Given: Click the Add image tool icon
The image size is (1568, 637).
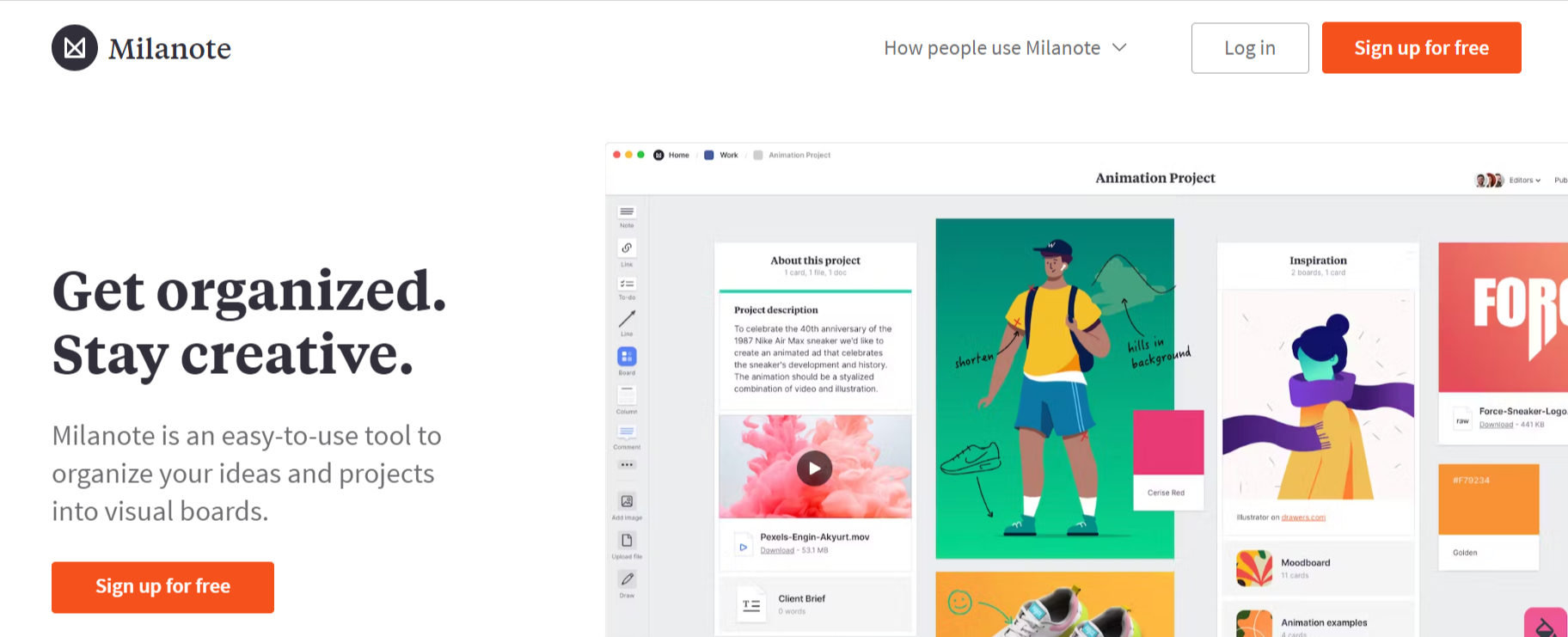Looking at the screenshot, I should [x=627, y=501].
